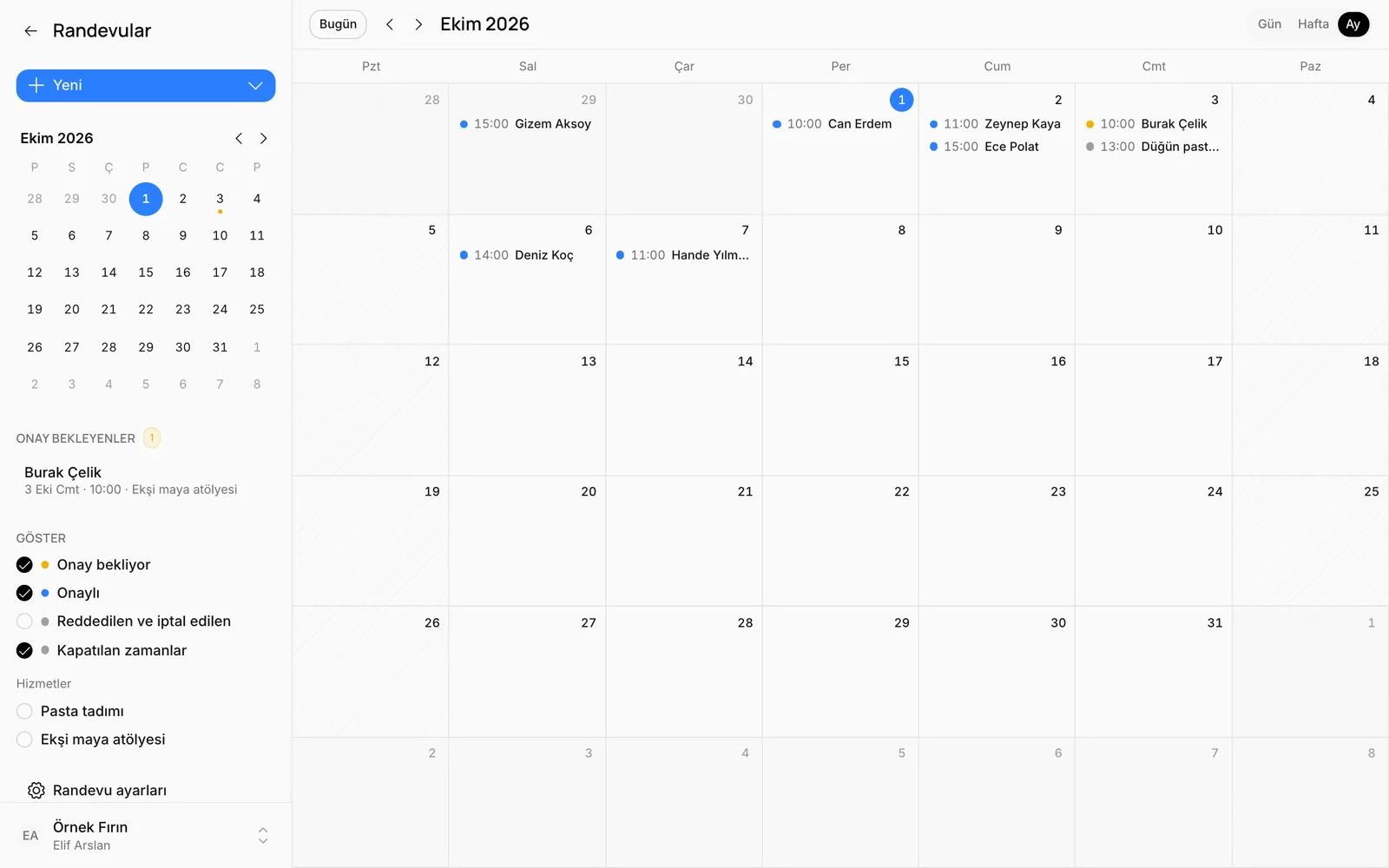Enable the Pasta tadımı service filter
Image resolution: width=1389 pixels, height=868 pixels.
(x=24, y=711)
